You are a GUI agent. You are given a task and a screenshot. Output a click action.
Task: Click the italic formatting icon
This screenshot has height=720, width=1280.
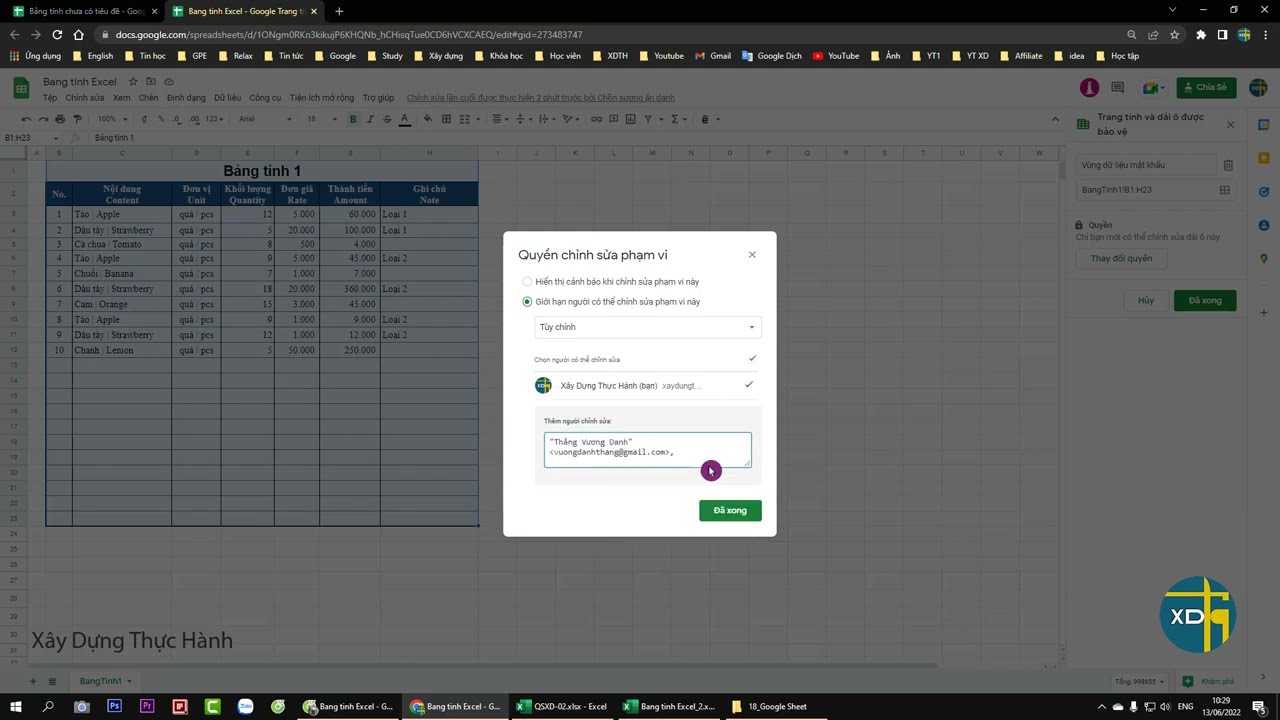click(370, 119)
